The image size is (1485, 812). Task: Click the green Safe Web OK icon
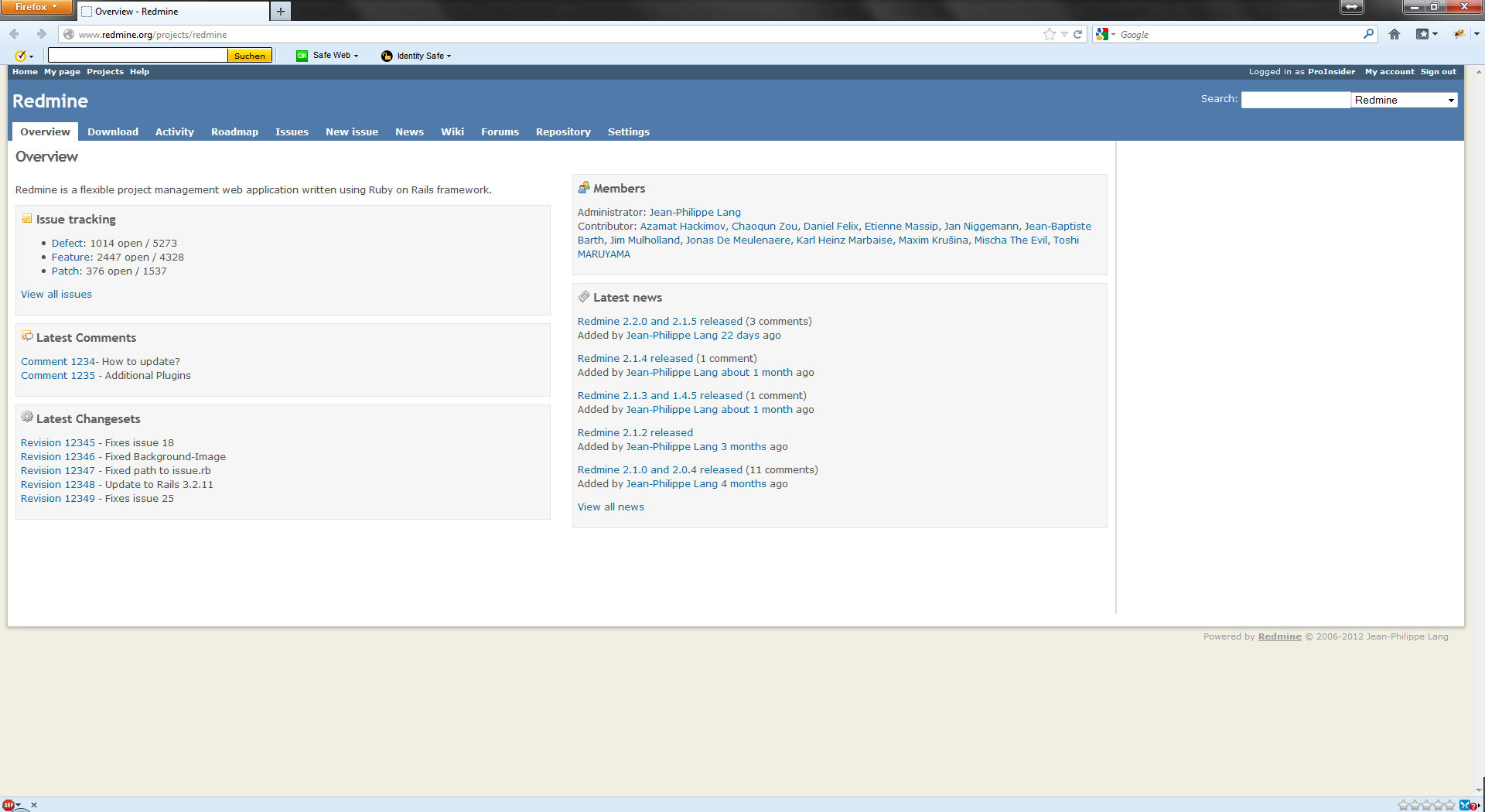click(302, 56)
